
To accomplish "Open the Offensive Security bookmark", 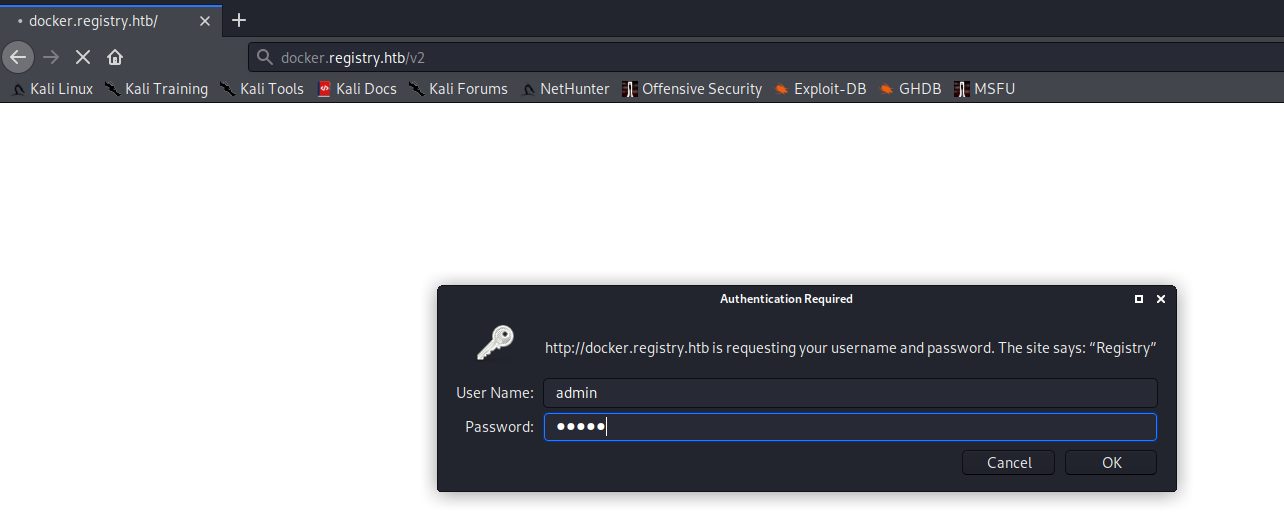I will tap(692, 89).
